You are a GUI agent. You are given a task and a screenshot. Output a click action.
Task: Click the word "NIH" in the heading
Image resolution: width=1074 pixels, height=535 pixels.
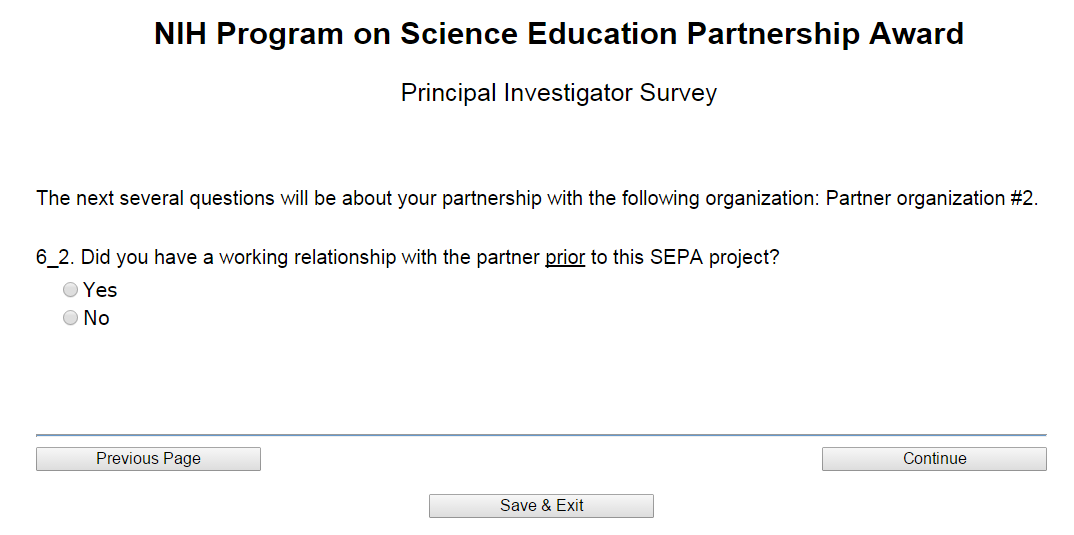pos(180,34)
